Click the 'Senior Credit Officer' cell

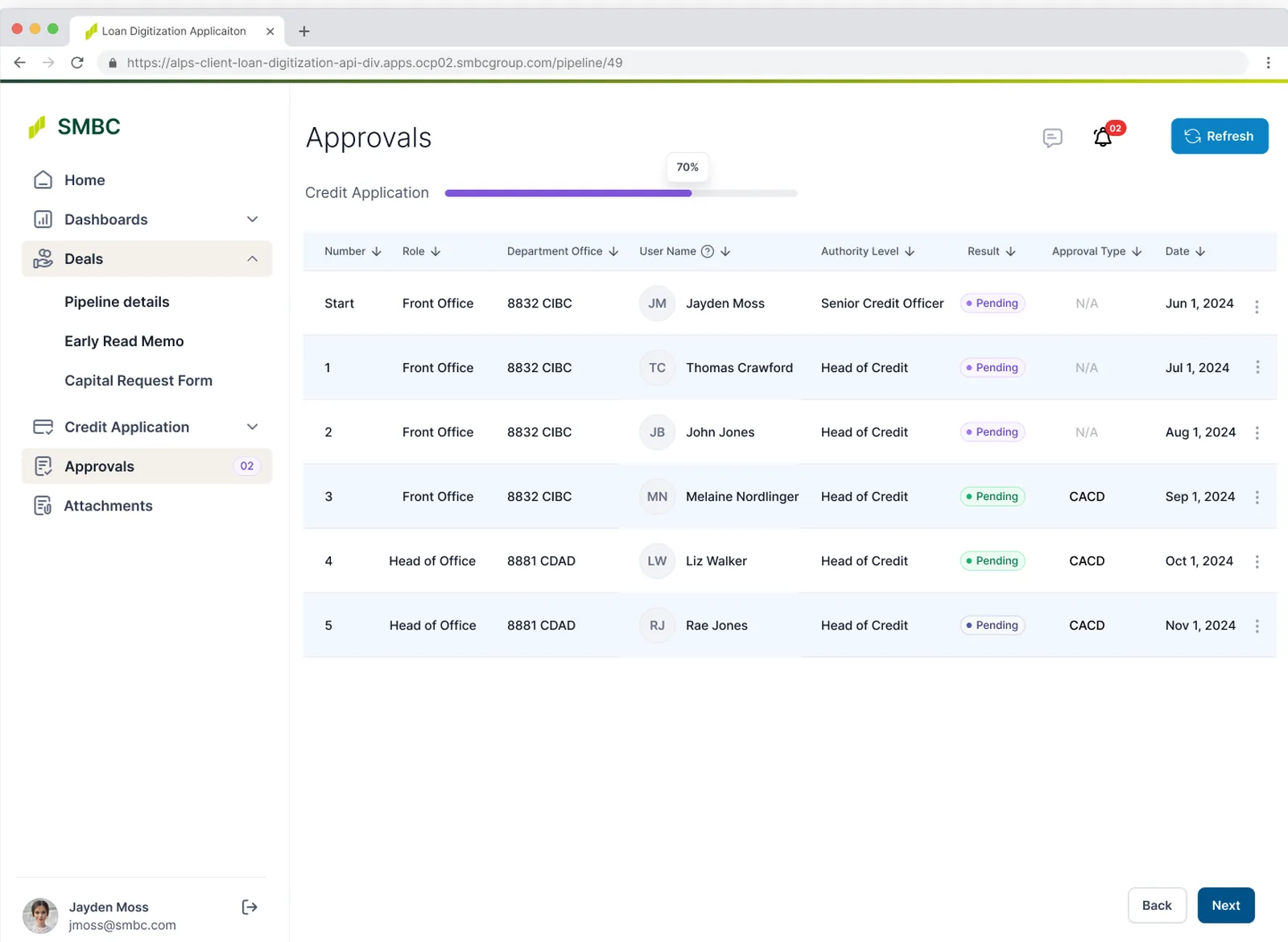tap(882, 304)
